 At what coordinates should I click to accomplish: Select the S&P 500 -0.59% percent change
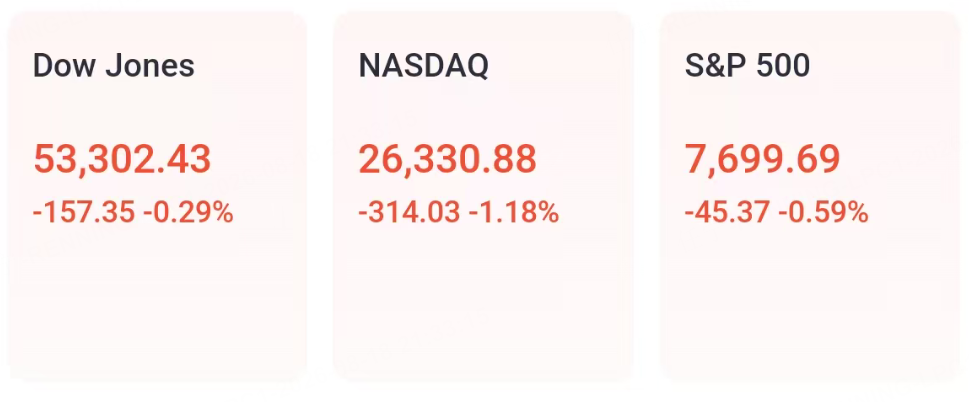[824, 213]
